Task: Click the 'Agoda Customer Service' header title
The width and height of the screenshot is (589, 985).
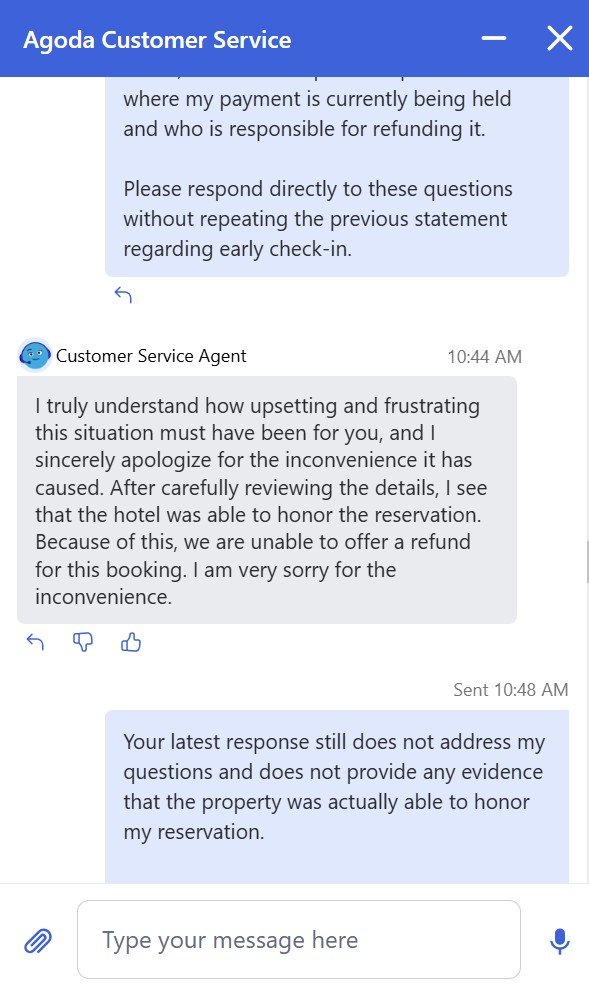Action: click(x=157, y=40)
